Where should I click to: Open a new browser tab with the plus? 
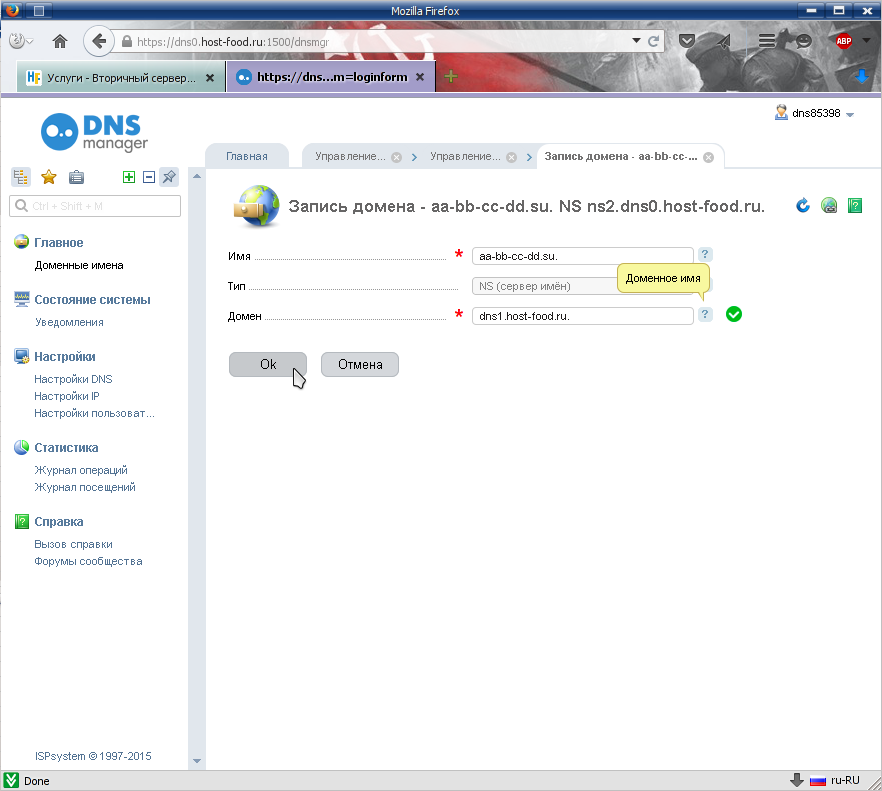(451, 77)
